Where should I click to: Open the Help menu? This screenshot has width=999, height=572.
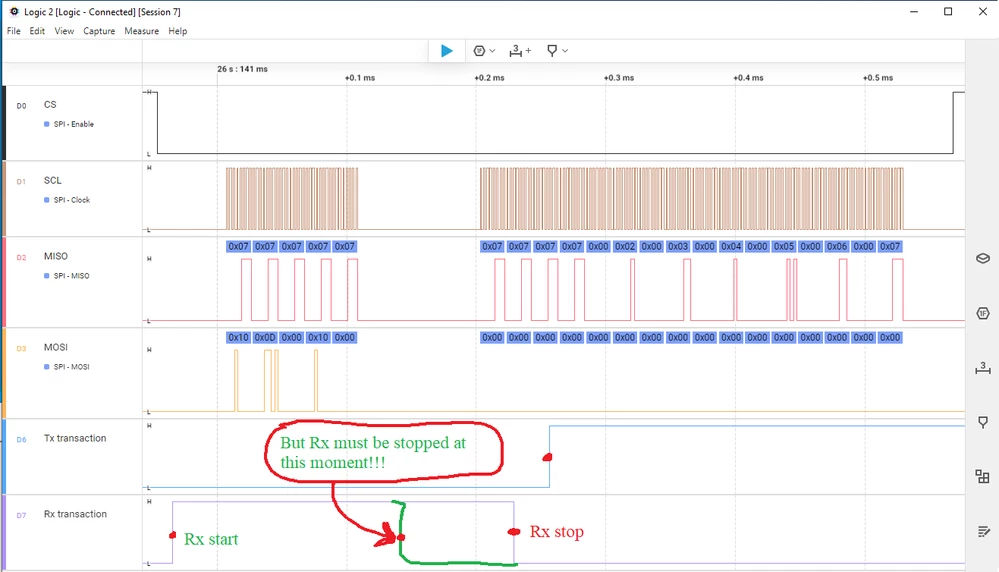(178, 31)
